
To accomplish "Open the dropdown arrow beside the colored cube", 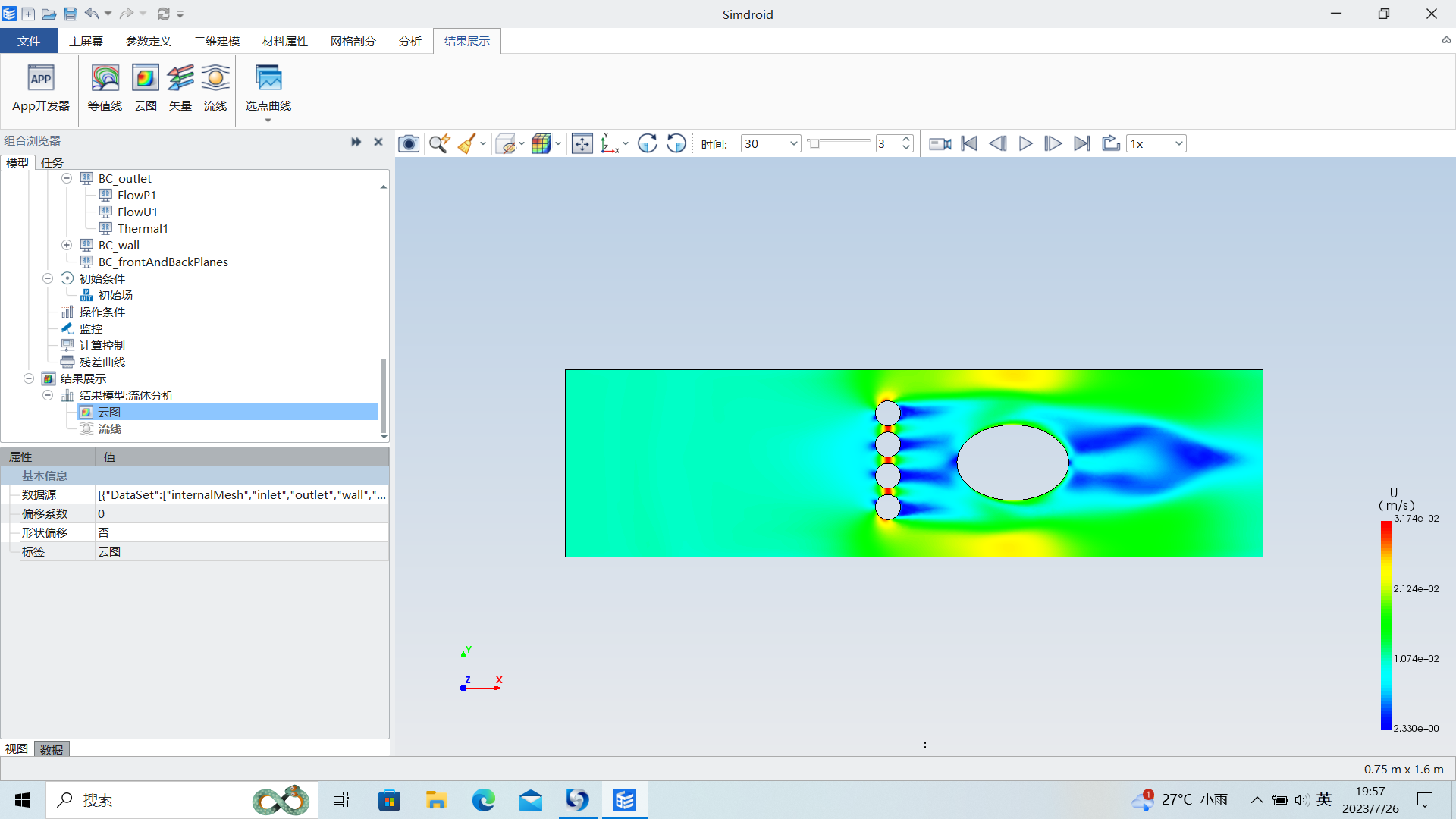I will pos(558,143).
